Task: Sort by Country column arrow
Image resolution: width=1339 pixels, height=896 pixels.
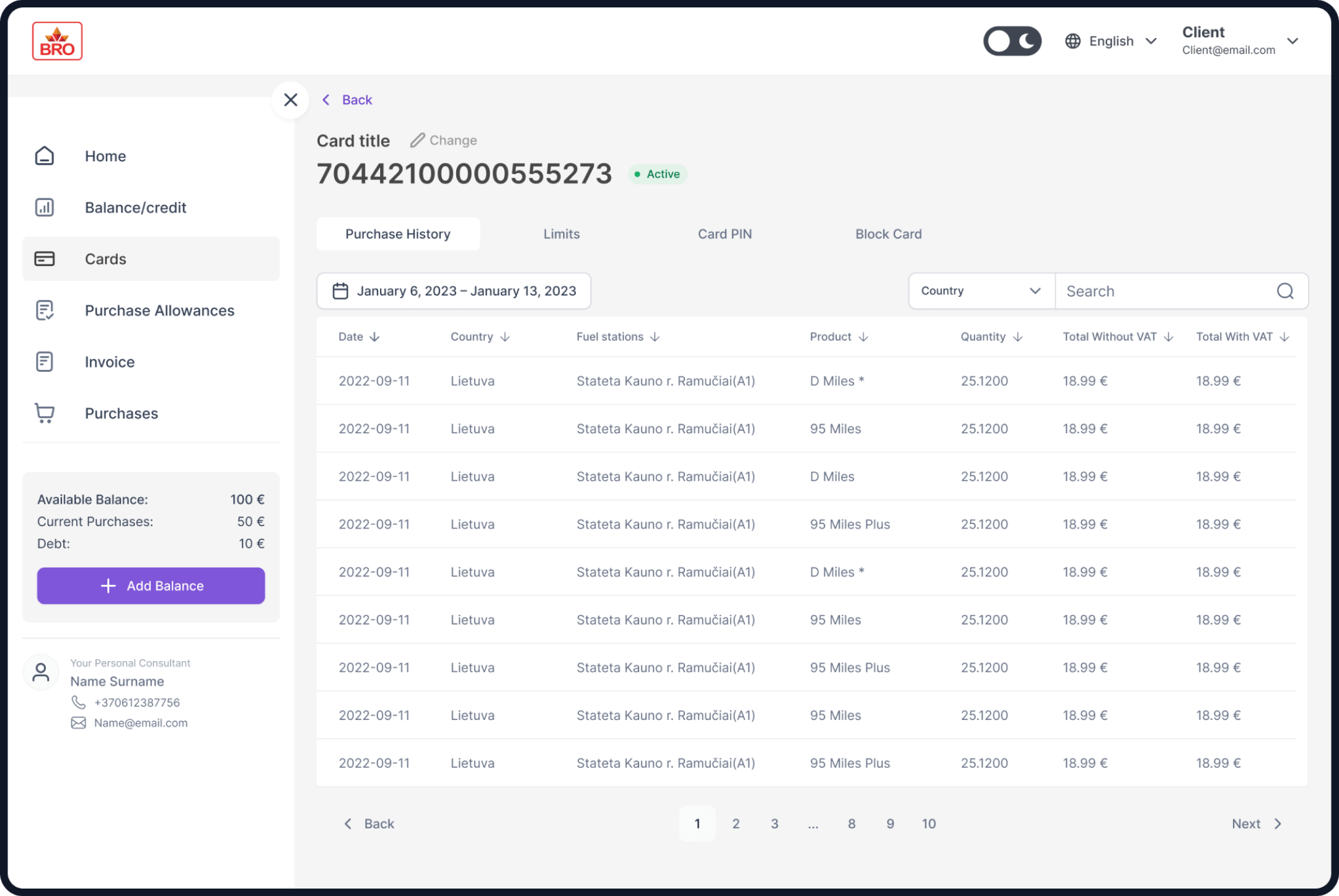Action: pos(505,336)
